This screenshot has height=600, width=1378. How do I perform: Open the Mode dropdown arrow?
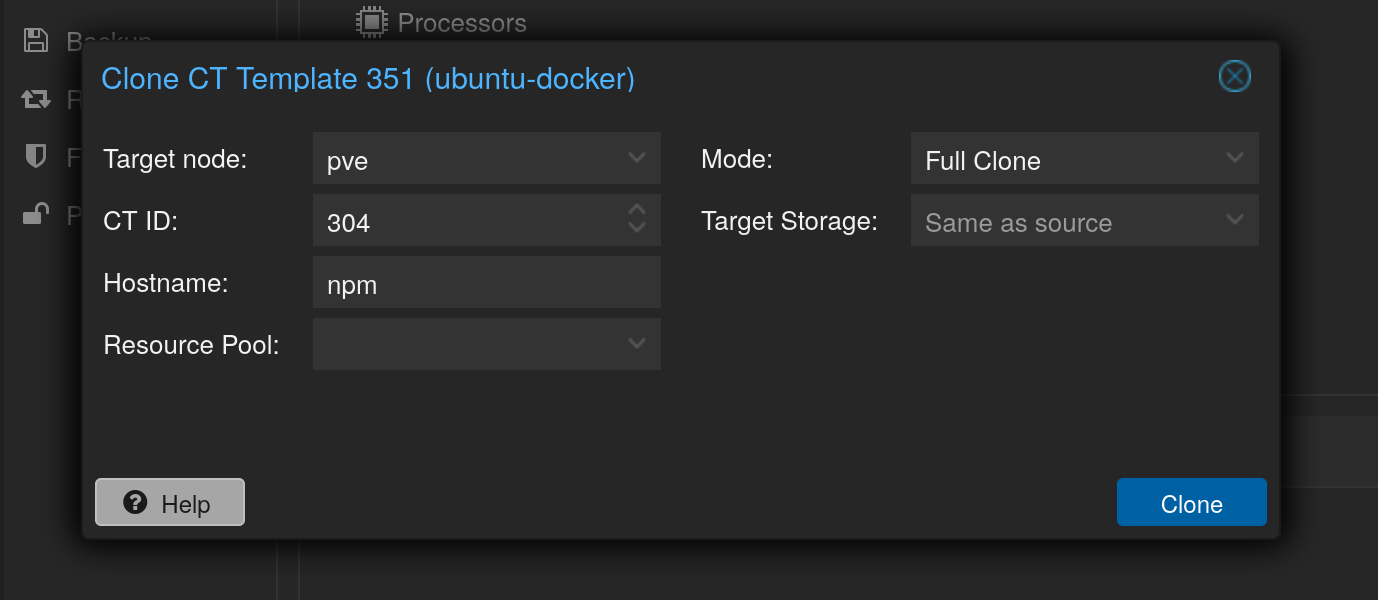(x=1235, y=158)
